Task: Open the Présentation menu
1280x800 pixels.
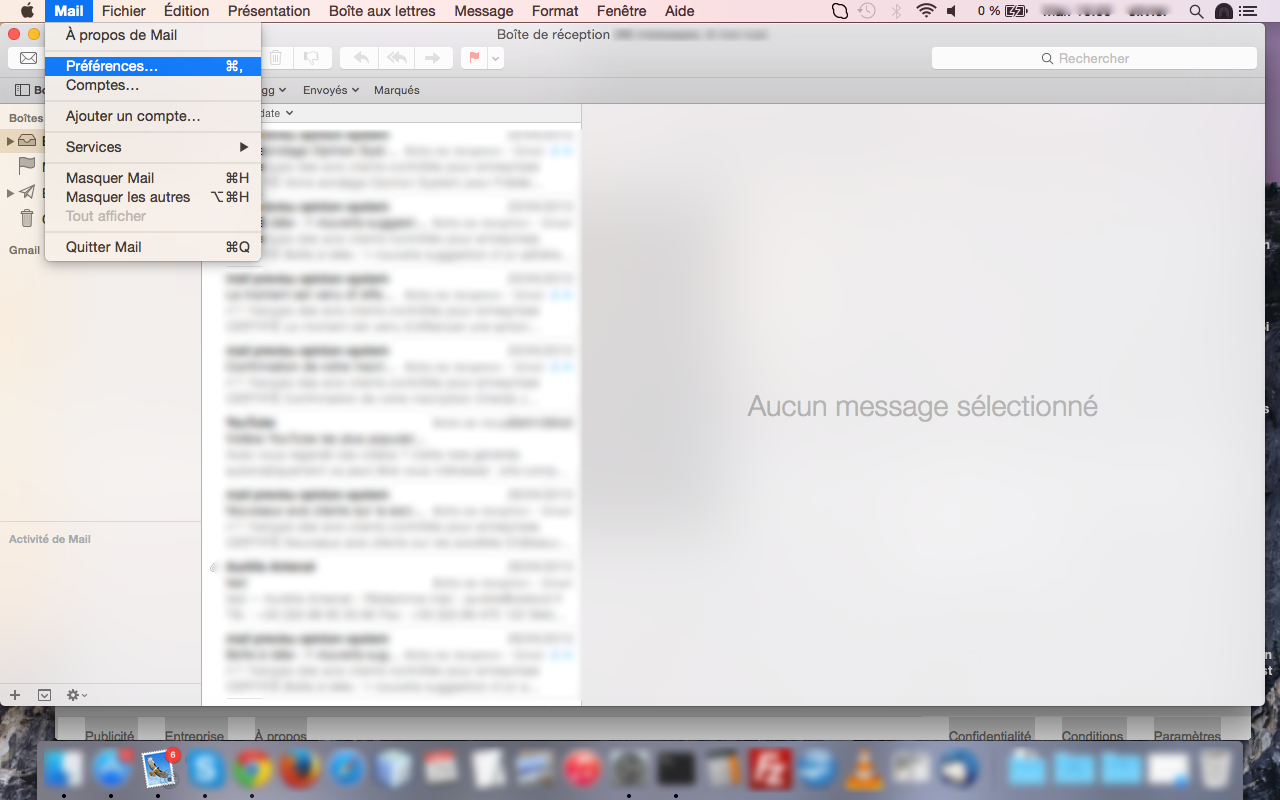Action: point(269,11)
